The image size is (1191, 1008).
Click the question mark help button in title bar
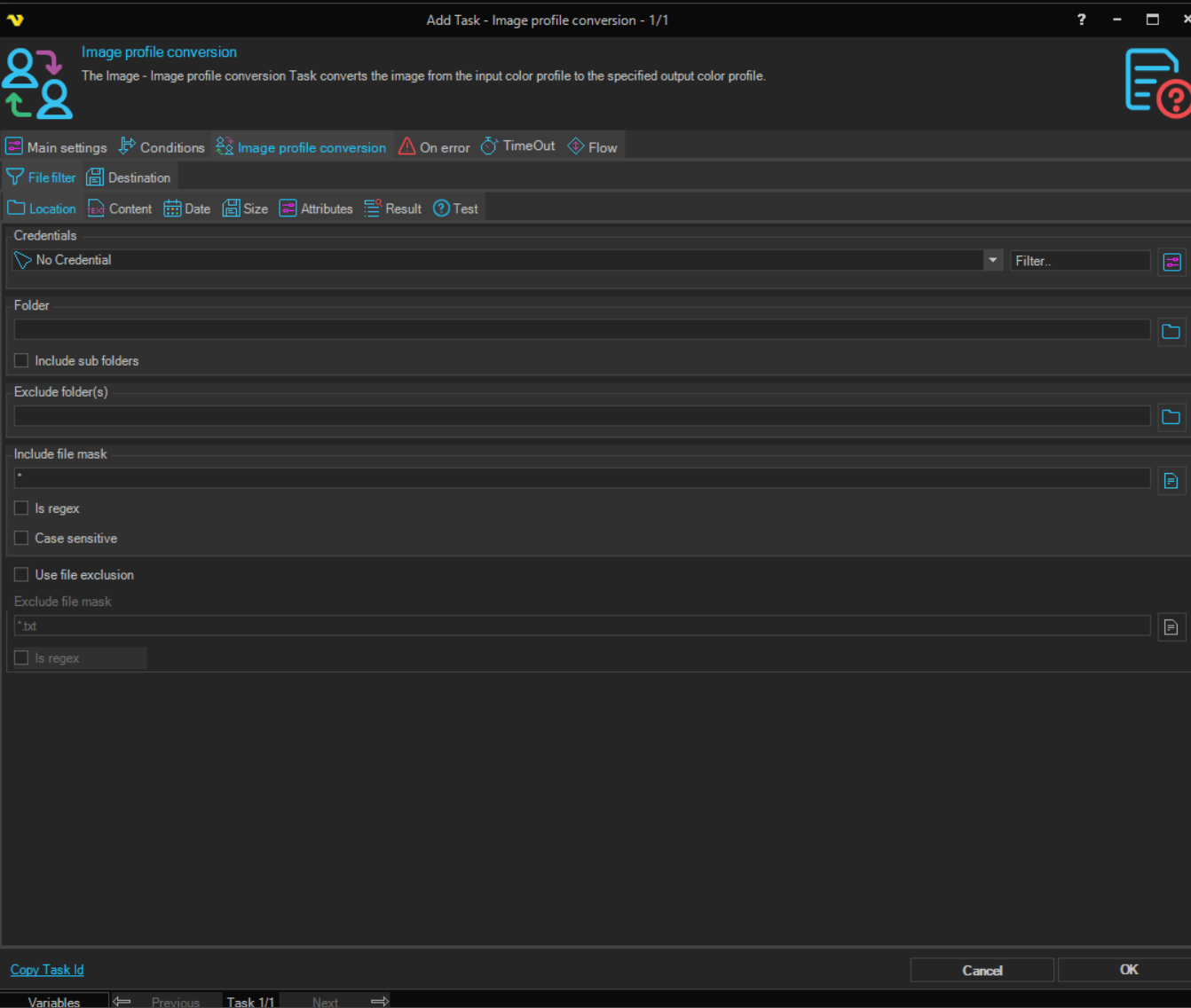click(x=1081, y=20)
